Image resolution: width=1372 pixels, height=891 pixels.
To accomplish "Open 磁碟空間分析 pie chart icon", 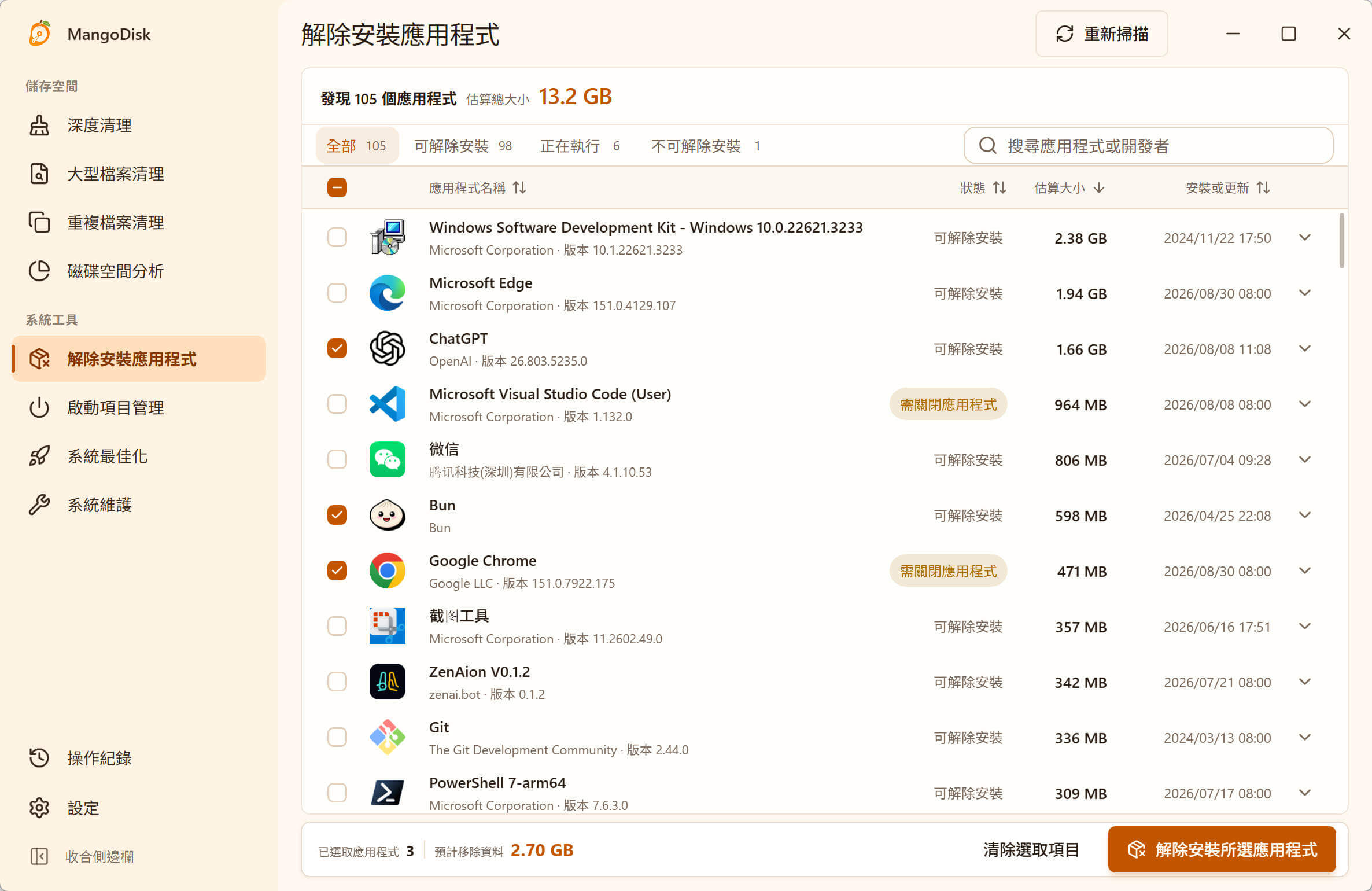I will 39,271.
